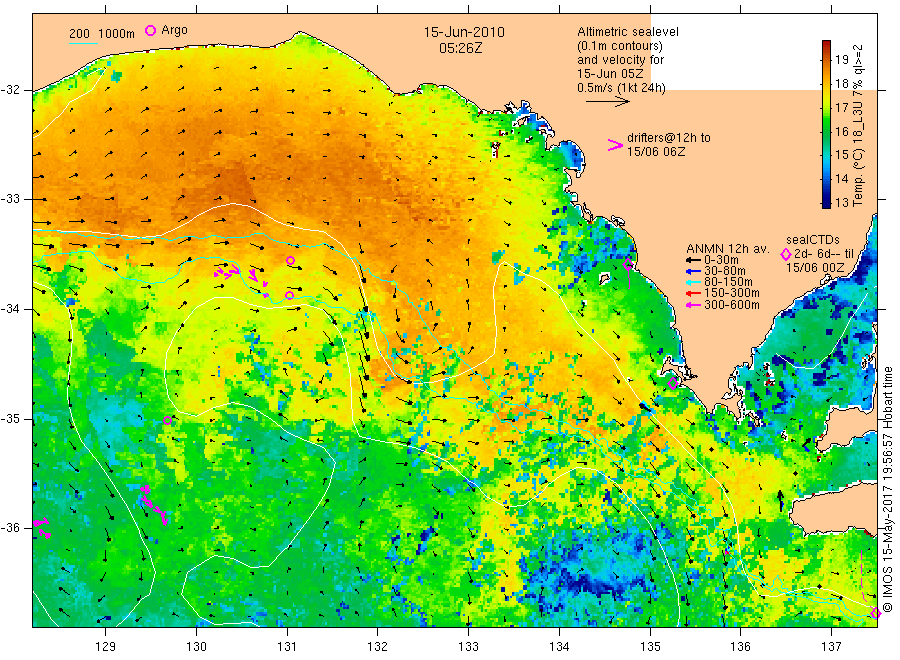900x660 pixels.
Task: Click the blue 30-80m arrow legend symbol
Action: click(693, 271)
